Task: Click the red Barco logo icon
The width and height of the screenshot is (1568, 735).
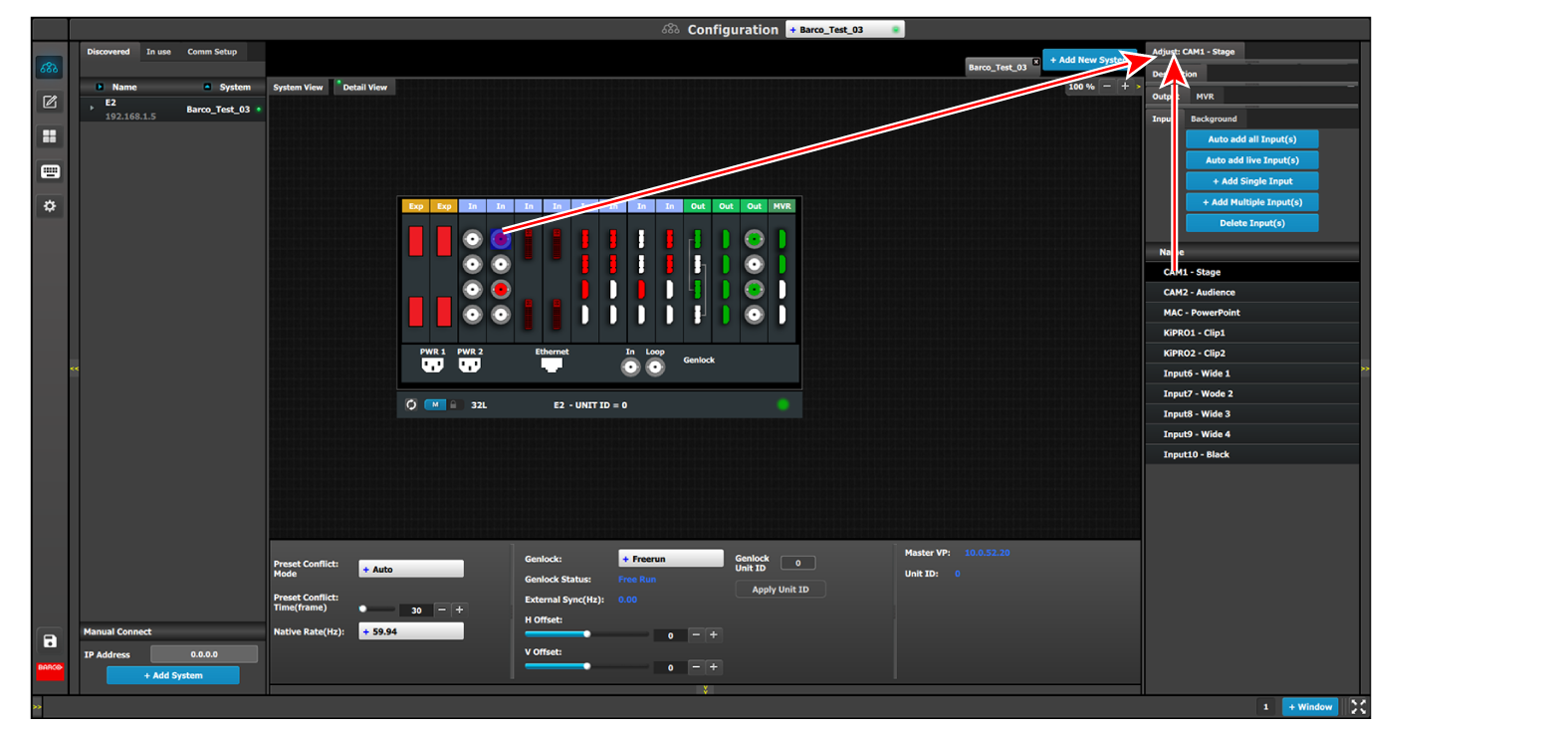Action: (50, 670)
